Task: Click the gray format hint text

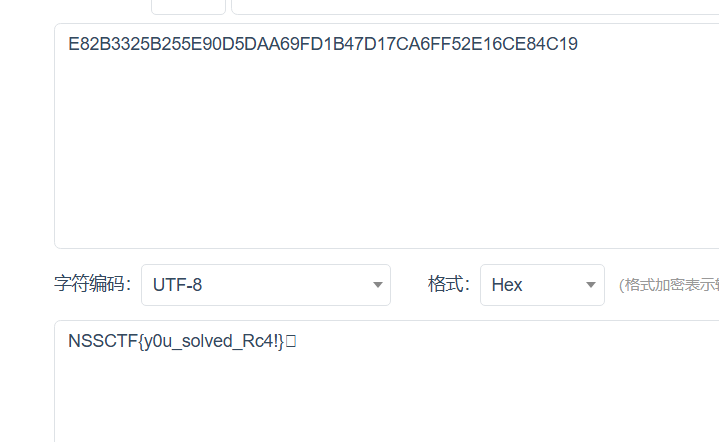Action: 668,285
